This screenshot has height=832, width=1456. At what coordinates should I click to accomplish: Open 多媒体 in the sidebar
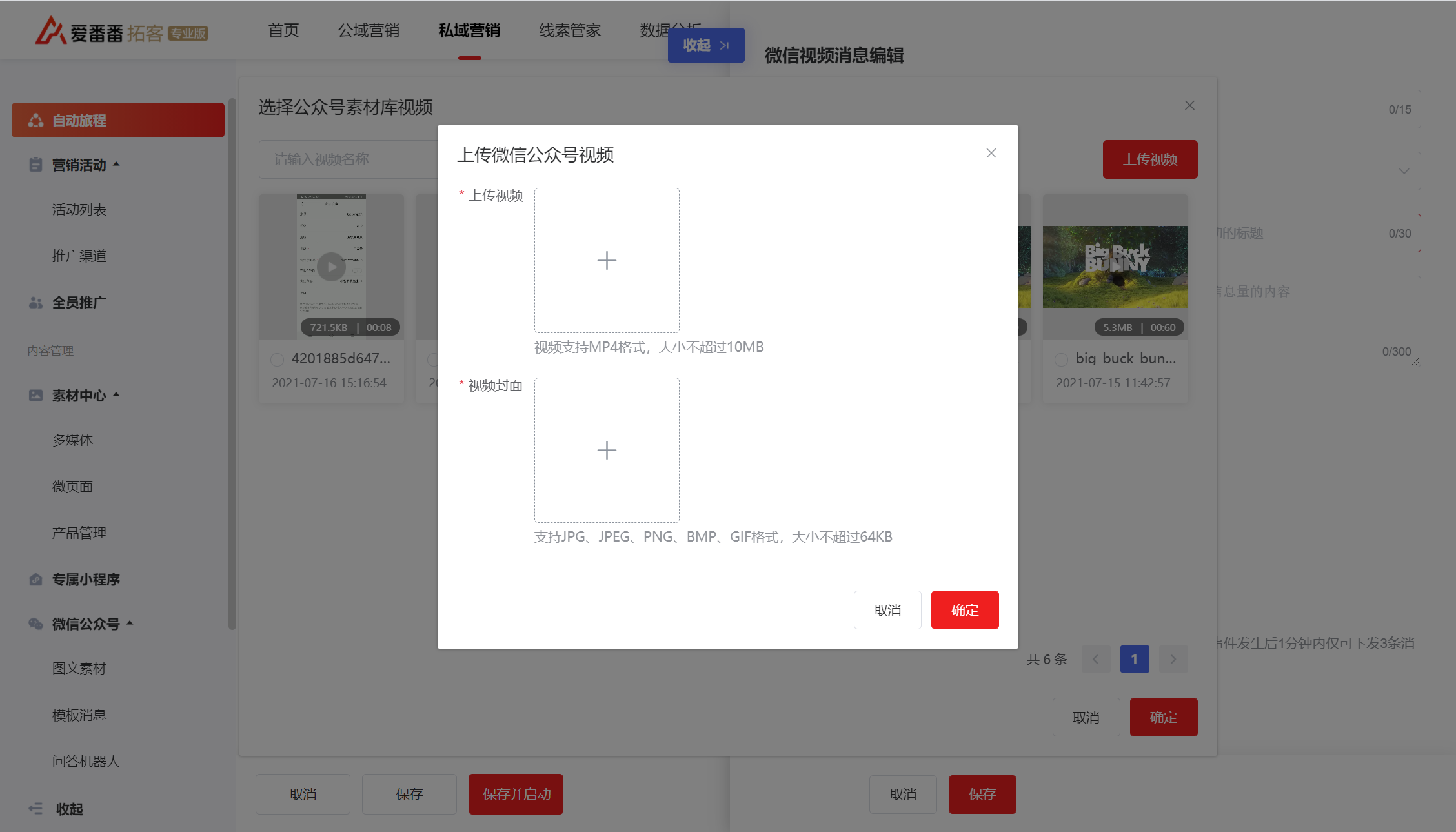(72, 440)
